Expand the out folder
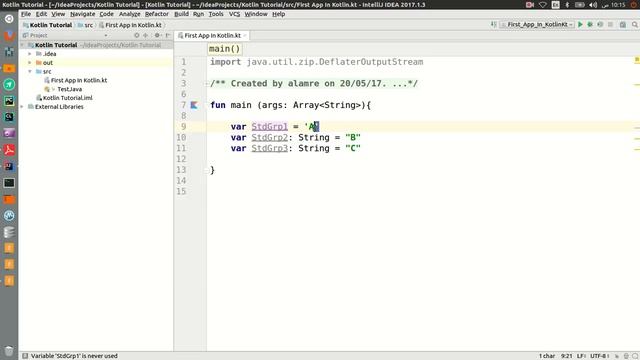 30,63
